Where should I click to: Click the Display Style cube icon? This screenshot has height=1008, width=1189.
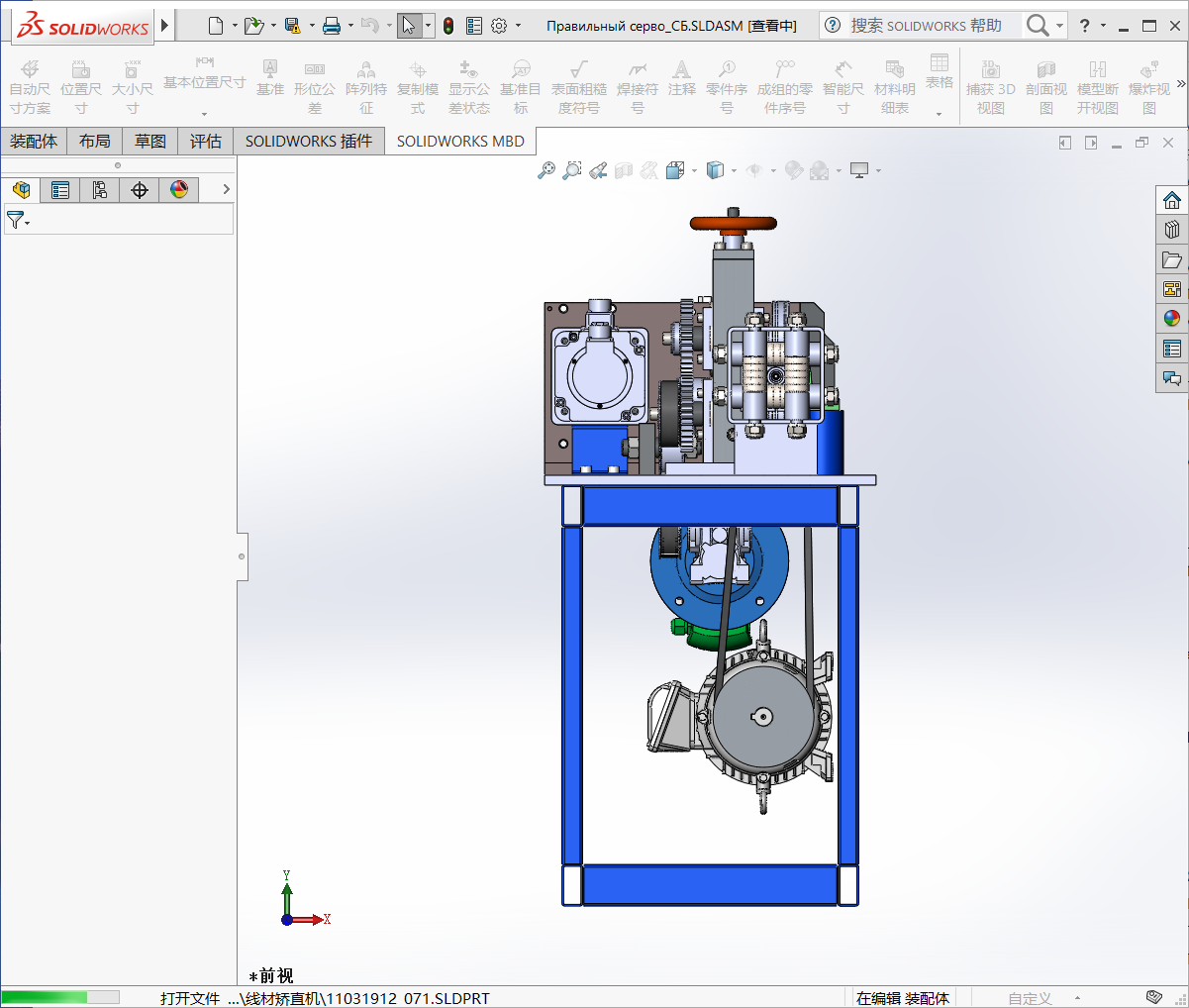pos(715,170)
